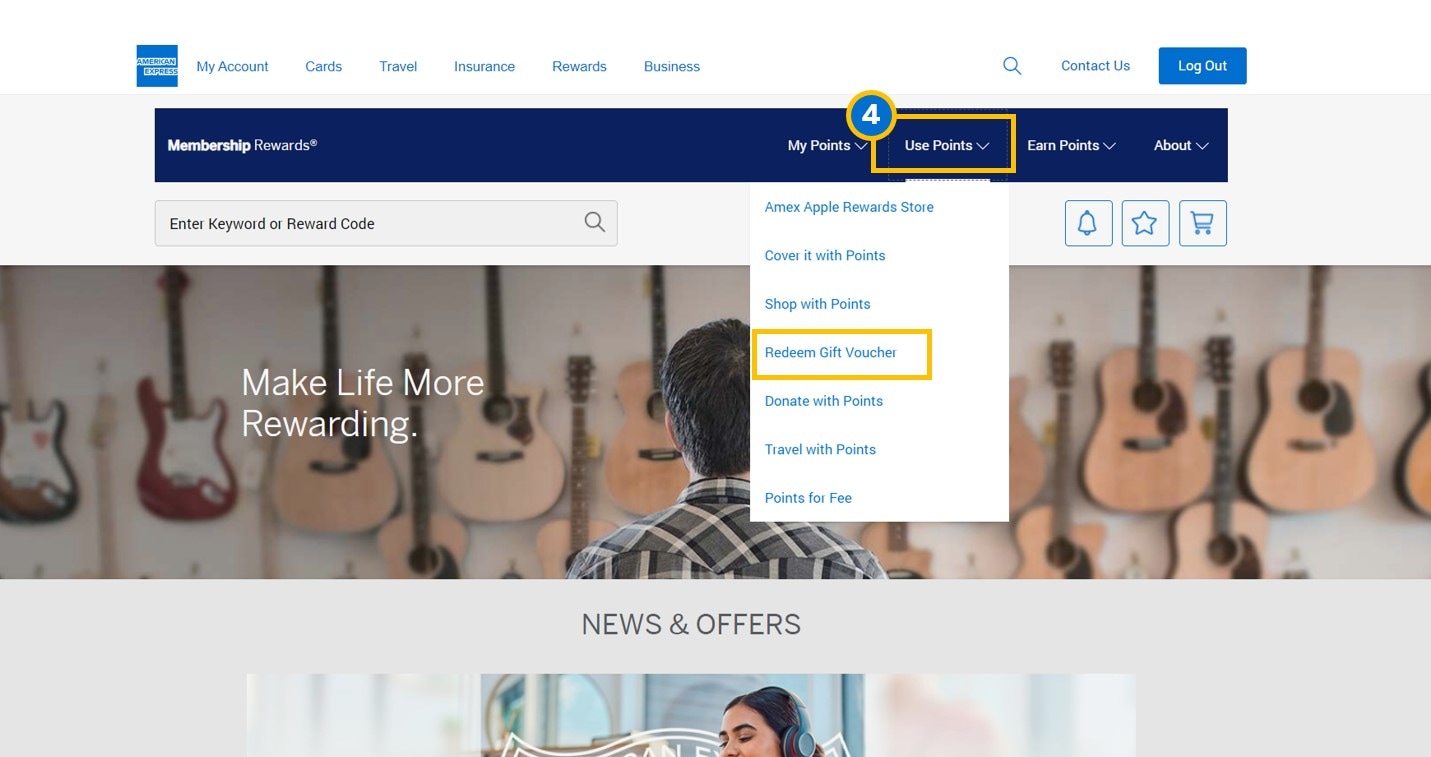The image size is (1431, 757).
Task: Expand the Earn Points dropdown
Action: 1070,145
